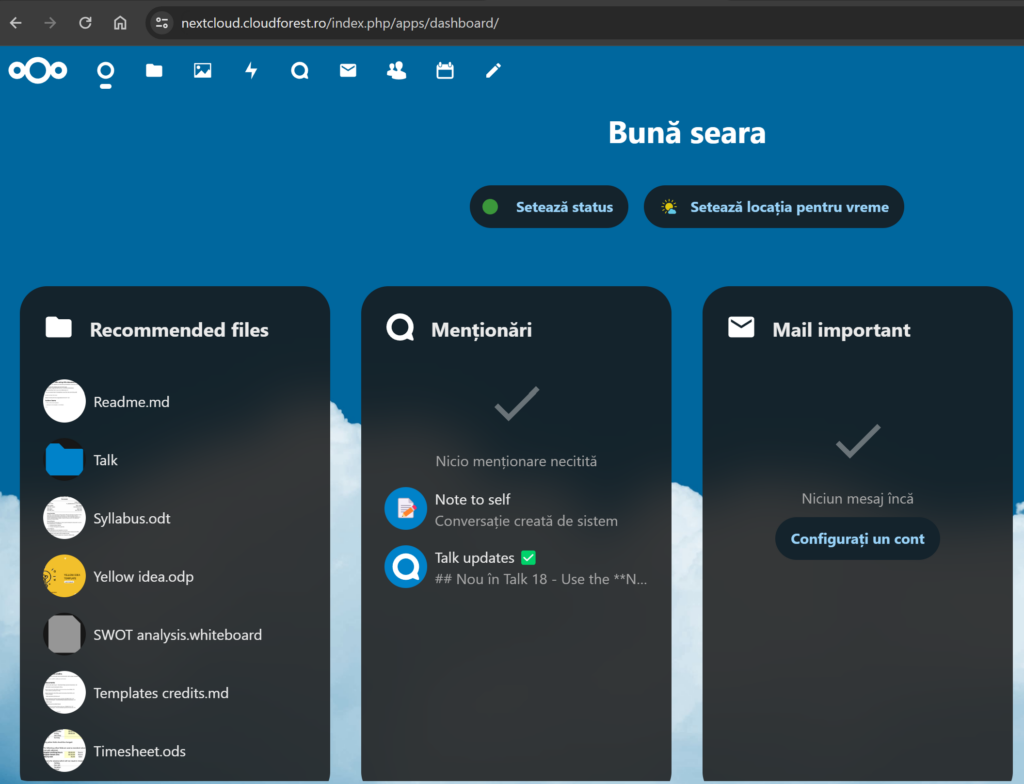Click the browser address bar URL
The height and width of the screenshot is (784, 1024).
pyautogui.click(x=340, y=23)
